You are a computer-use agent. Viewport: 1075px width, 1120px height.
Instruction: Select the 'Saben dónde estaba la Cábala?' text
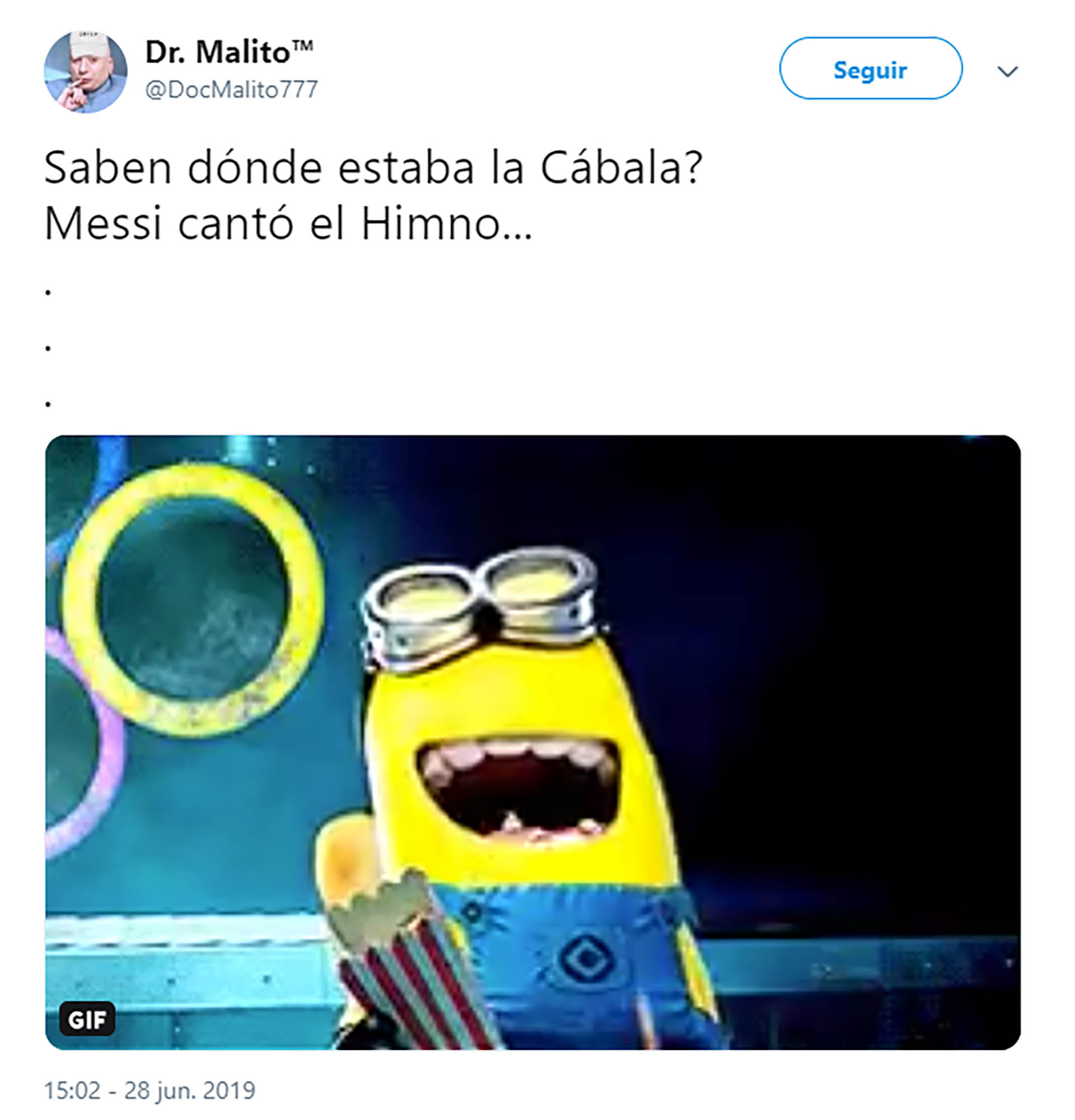(x=373, y=168)
